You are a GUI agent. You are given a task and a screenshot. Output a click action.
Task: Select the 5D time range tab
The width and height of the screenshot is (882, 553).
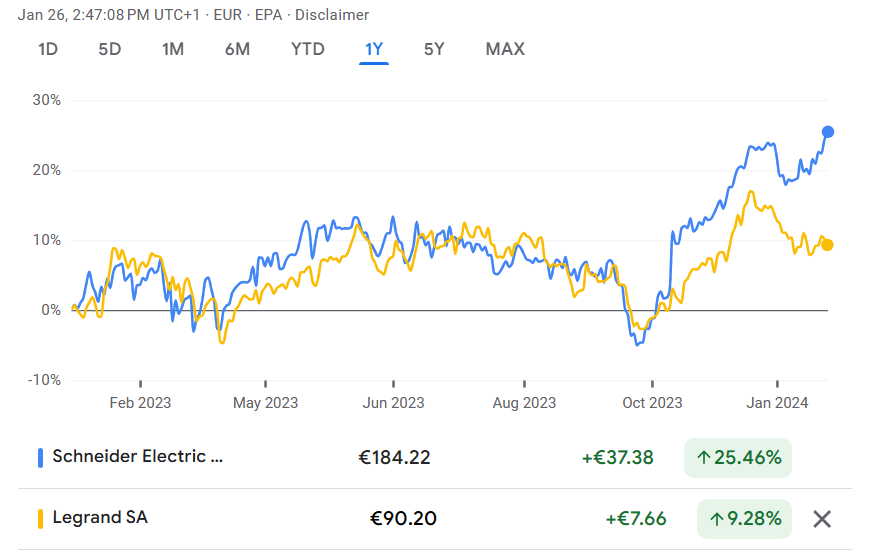110,50
